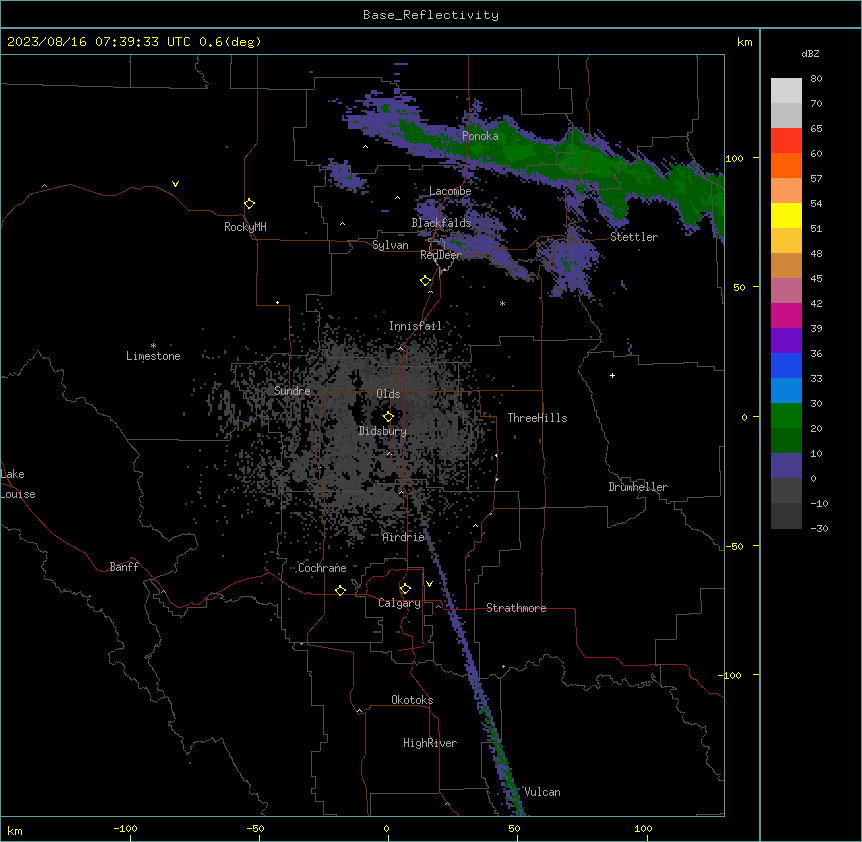Click the Cochrane label
Image resolution: width=862 pixels, height=842 pixels.
[322, 568]
